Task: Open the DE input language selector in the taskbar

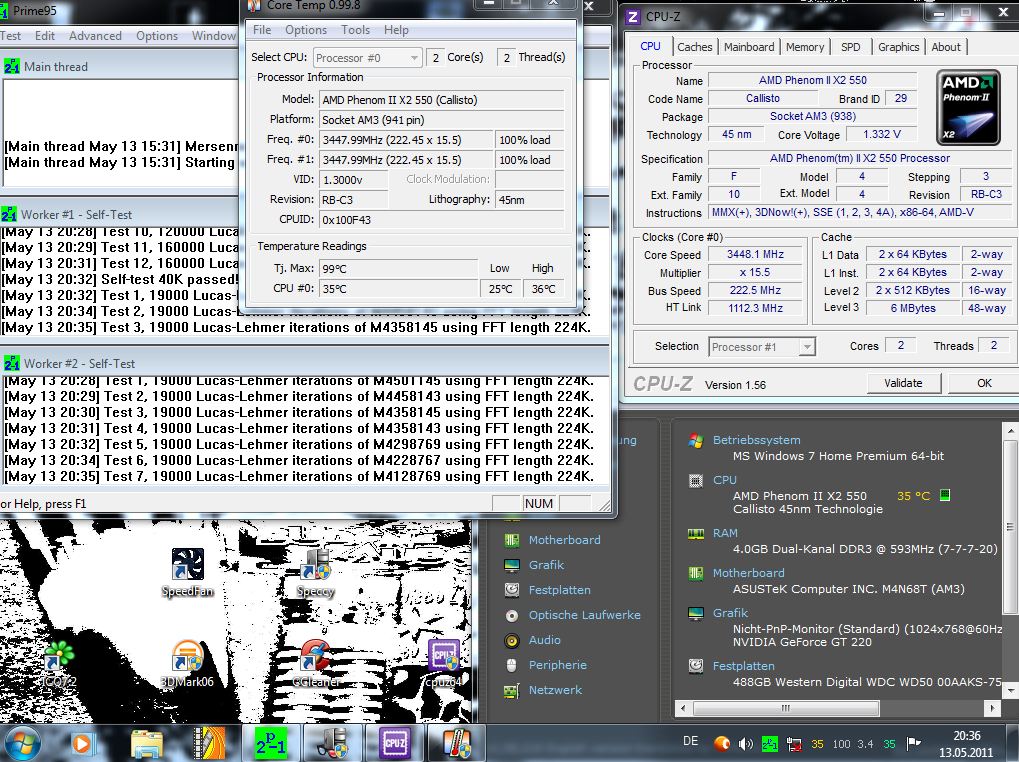Action: point(691,741)
